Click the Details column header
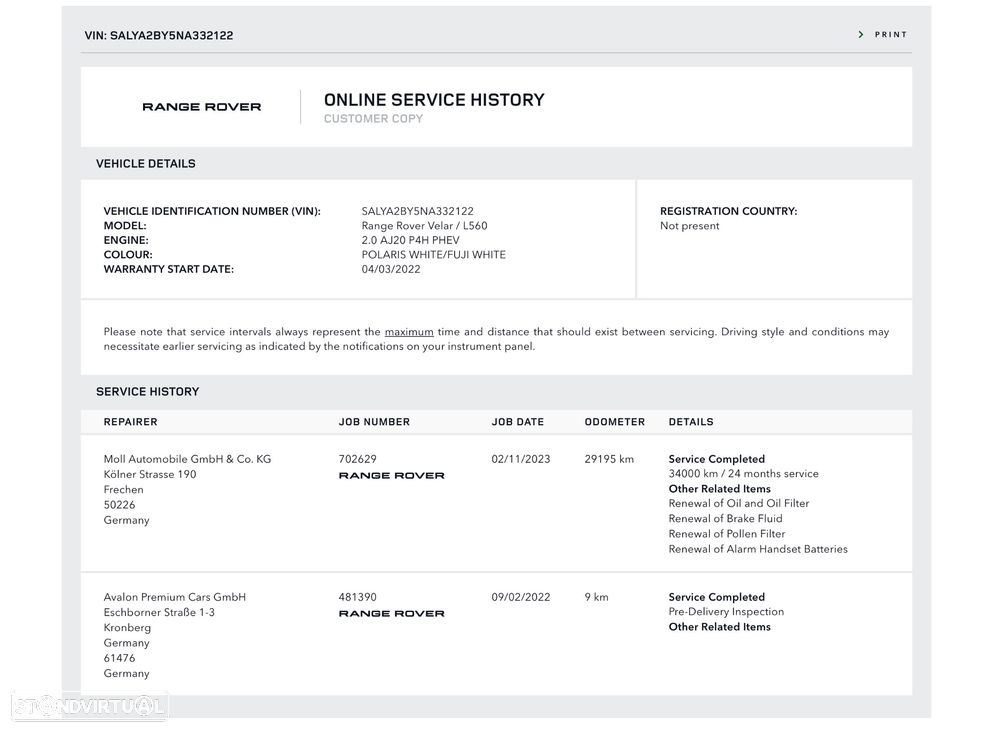The width and height of the screenshot is (1000, 732). coord(691,422)
